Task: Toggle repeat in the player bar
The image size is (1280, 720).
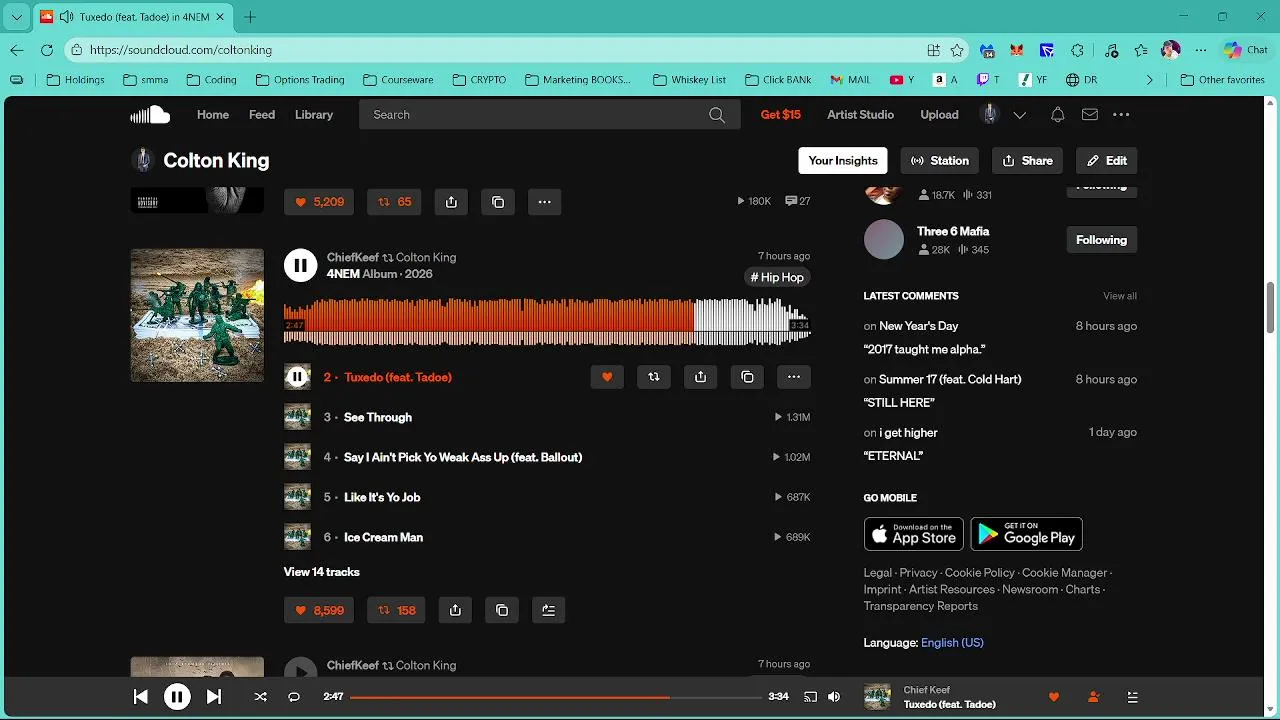Action: click(294, 697)
